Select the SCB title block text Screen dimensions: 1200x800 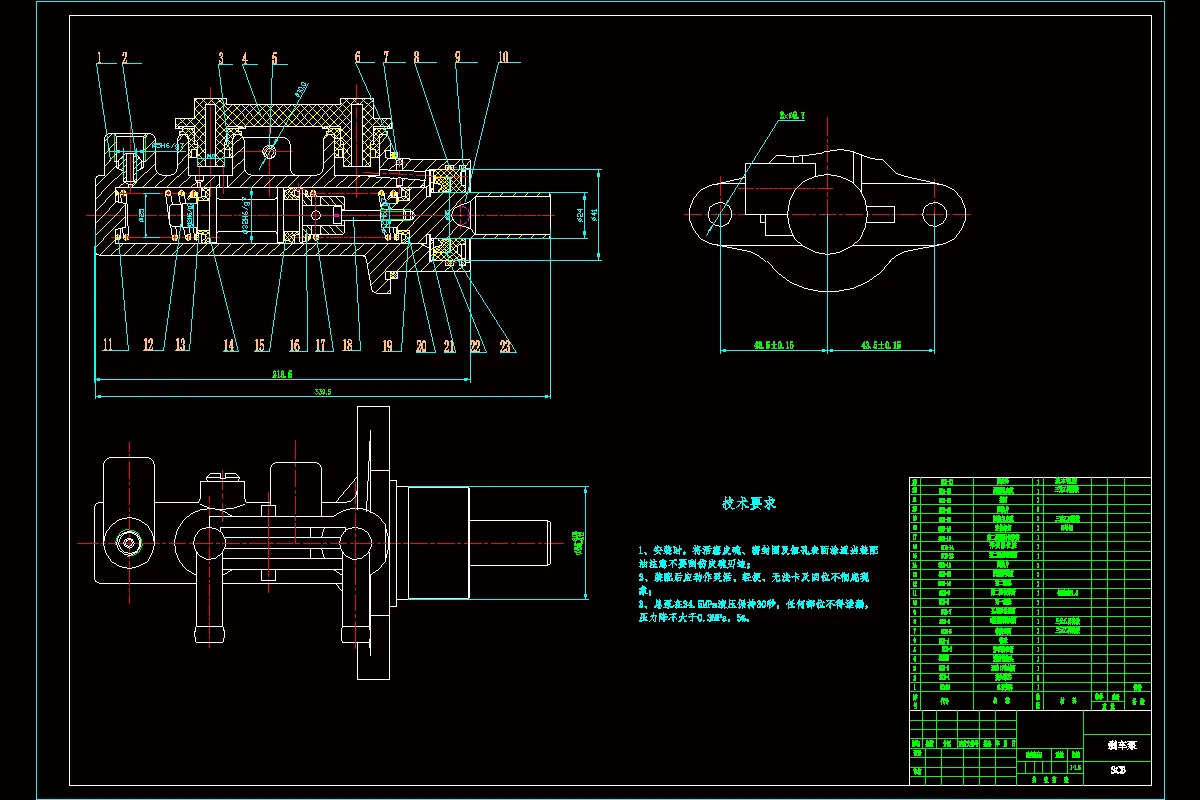pyautogui.click(x=1118, y=770)
